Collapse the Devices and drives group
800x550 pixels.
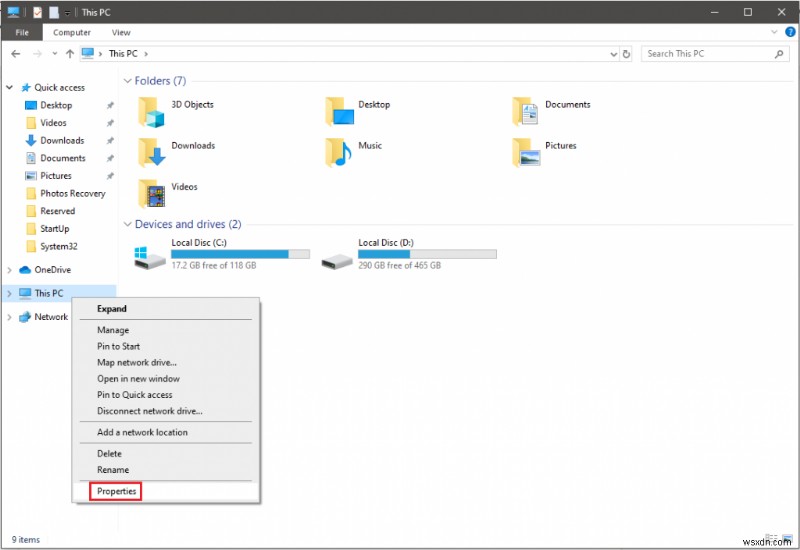[x=128, y=224]
